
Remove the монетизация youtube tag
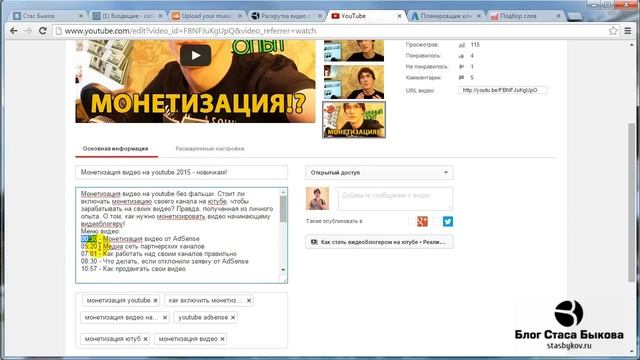pos(156,300)
